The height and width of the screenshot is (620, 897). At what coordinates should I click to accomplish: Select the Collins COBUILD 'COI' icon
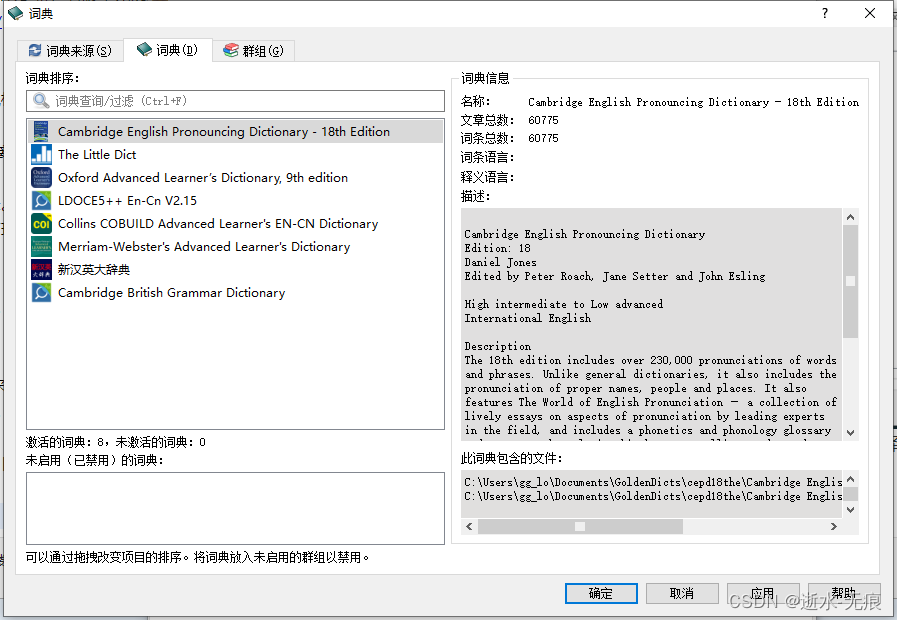40,223
